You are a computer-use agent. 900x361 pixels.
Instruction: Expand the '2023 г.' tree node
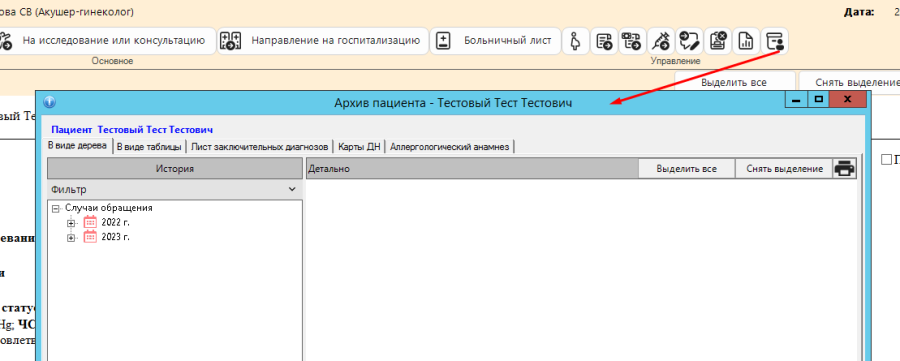click(x=71, y=238)
